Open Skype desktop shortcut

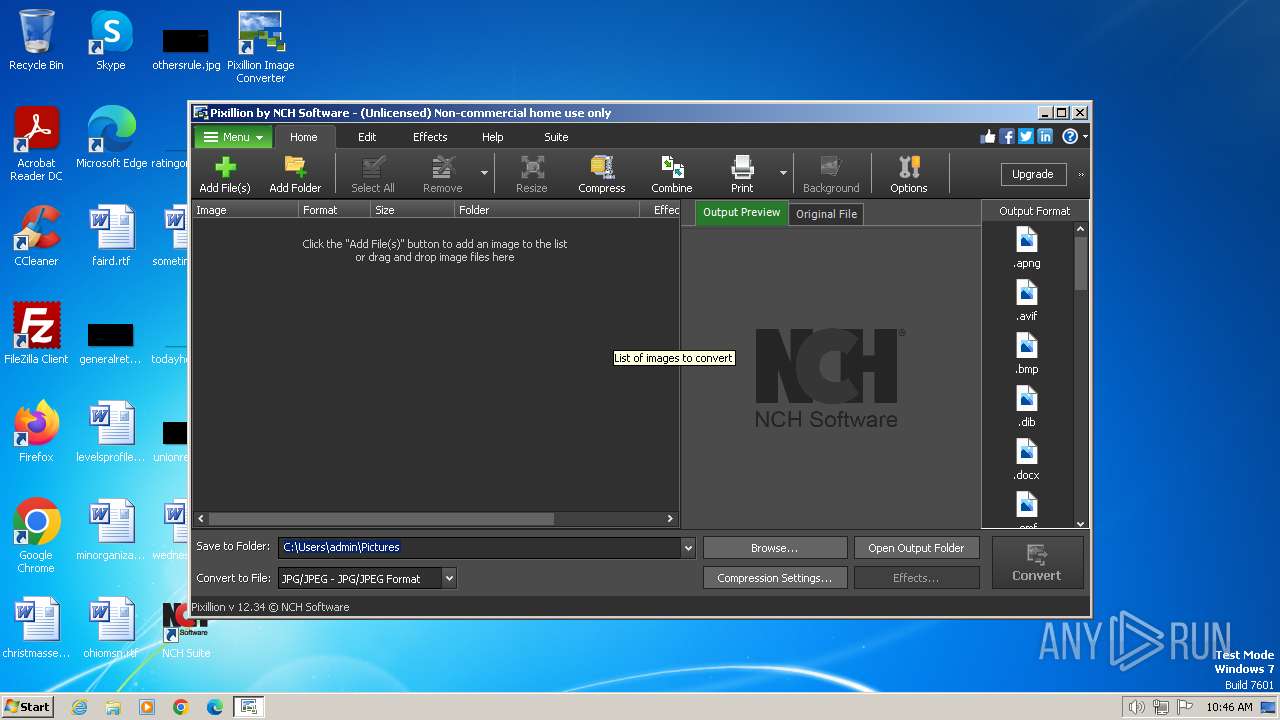(x=110, y=41)
